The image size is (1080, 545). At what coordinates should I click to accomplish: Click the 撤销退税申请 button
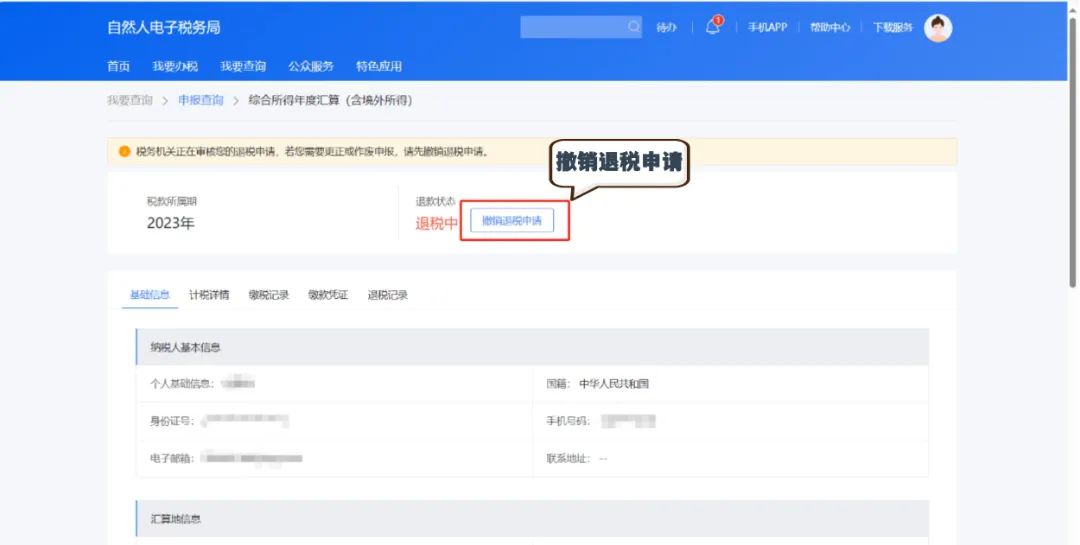click(511, 221)
